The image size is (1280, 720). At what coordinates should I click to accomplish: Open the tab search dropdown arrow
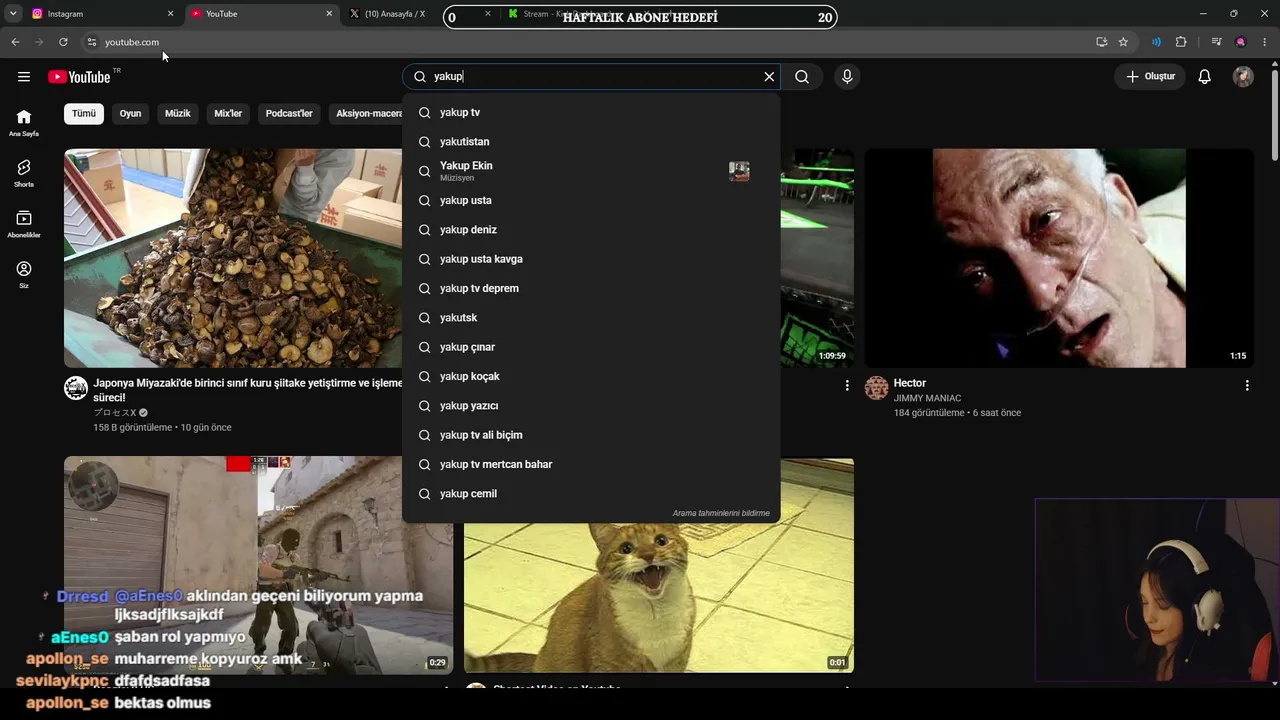(x=13, y=14)
